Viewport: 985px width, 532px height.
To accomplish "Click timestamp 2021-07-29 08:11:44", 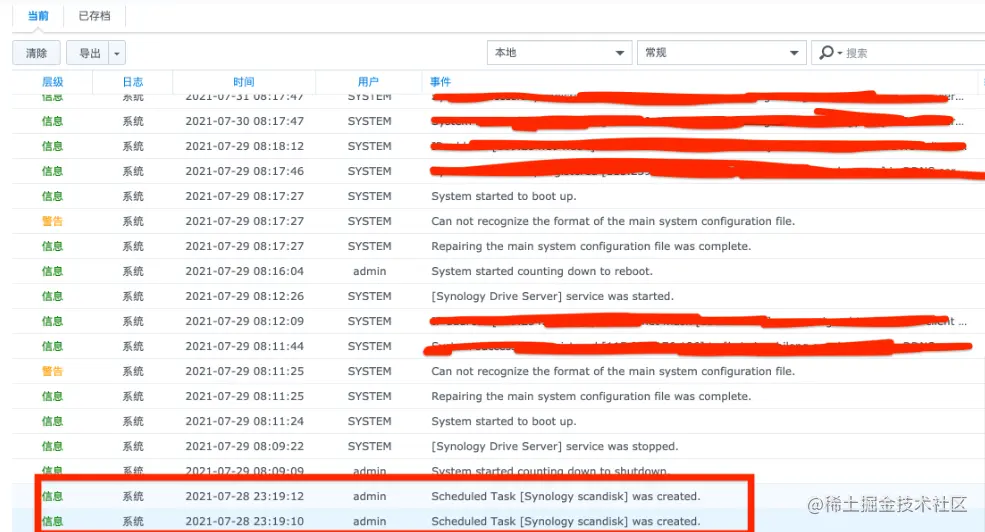I will coord(244,346).
